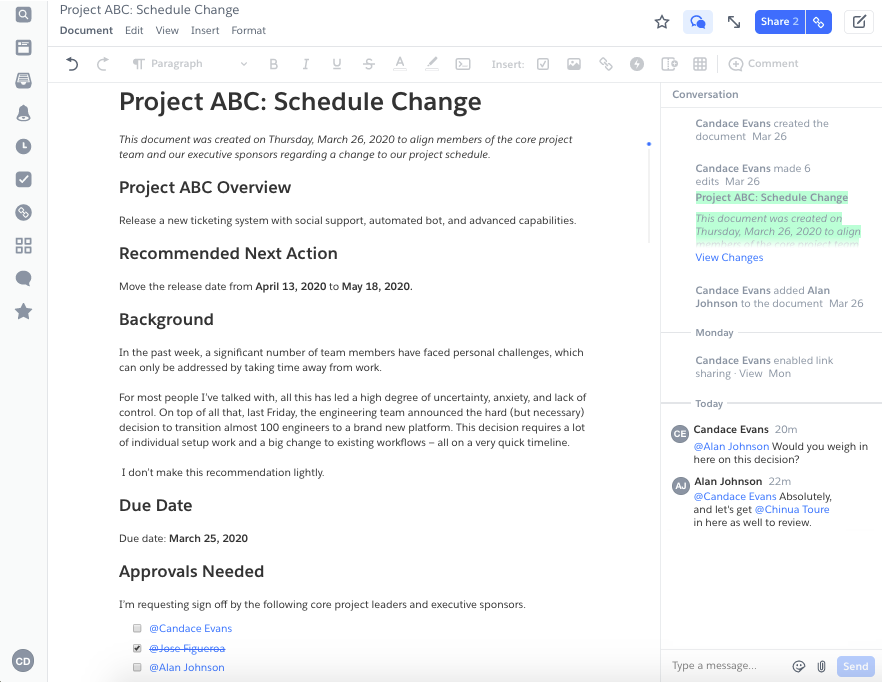Image resolution: width=883 pixels, height=682 pixels.
Task: Open the Format menu
Action: click(248, 30)
